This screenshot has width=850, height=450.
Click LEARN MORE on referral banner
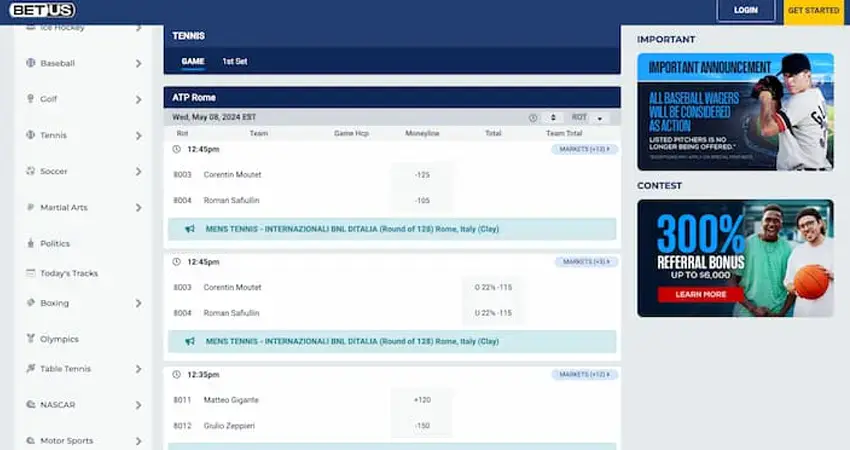tap(700, 294)
